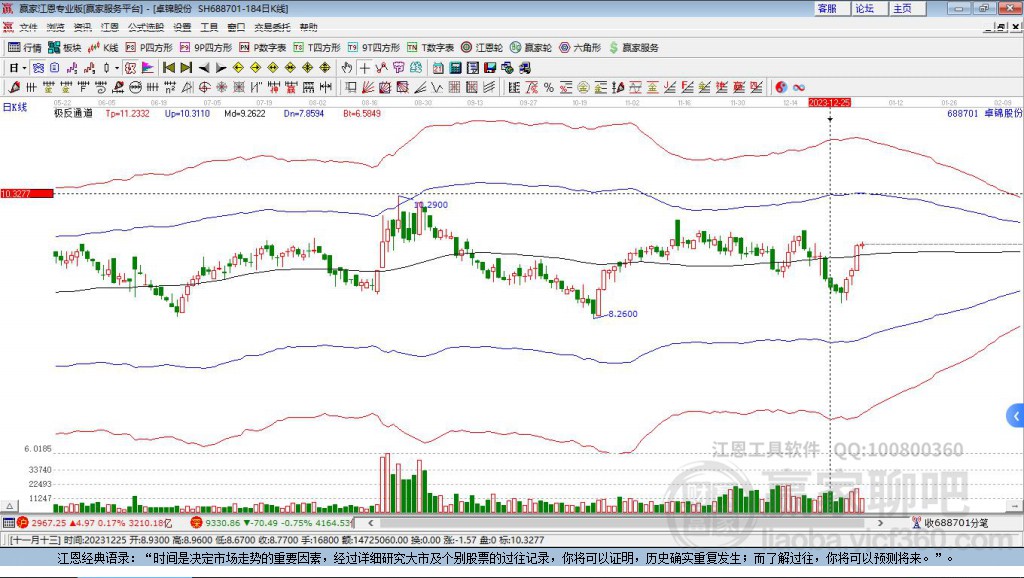Open the 9P四方形 tool

click(206, 48)
